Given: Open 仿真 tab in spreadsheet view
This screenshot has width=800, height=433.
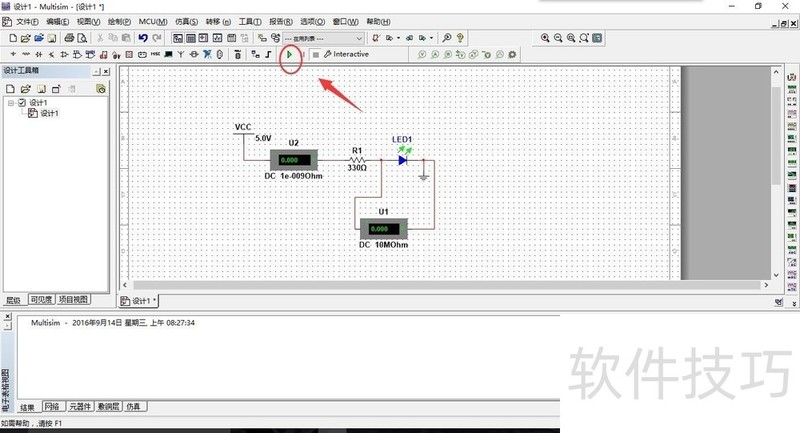Looking at the screenshot, I should click(x=134, y=406).
